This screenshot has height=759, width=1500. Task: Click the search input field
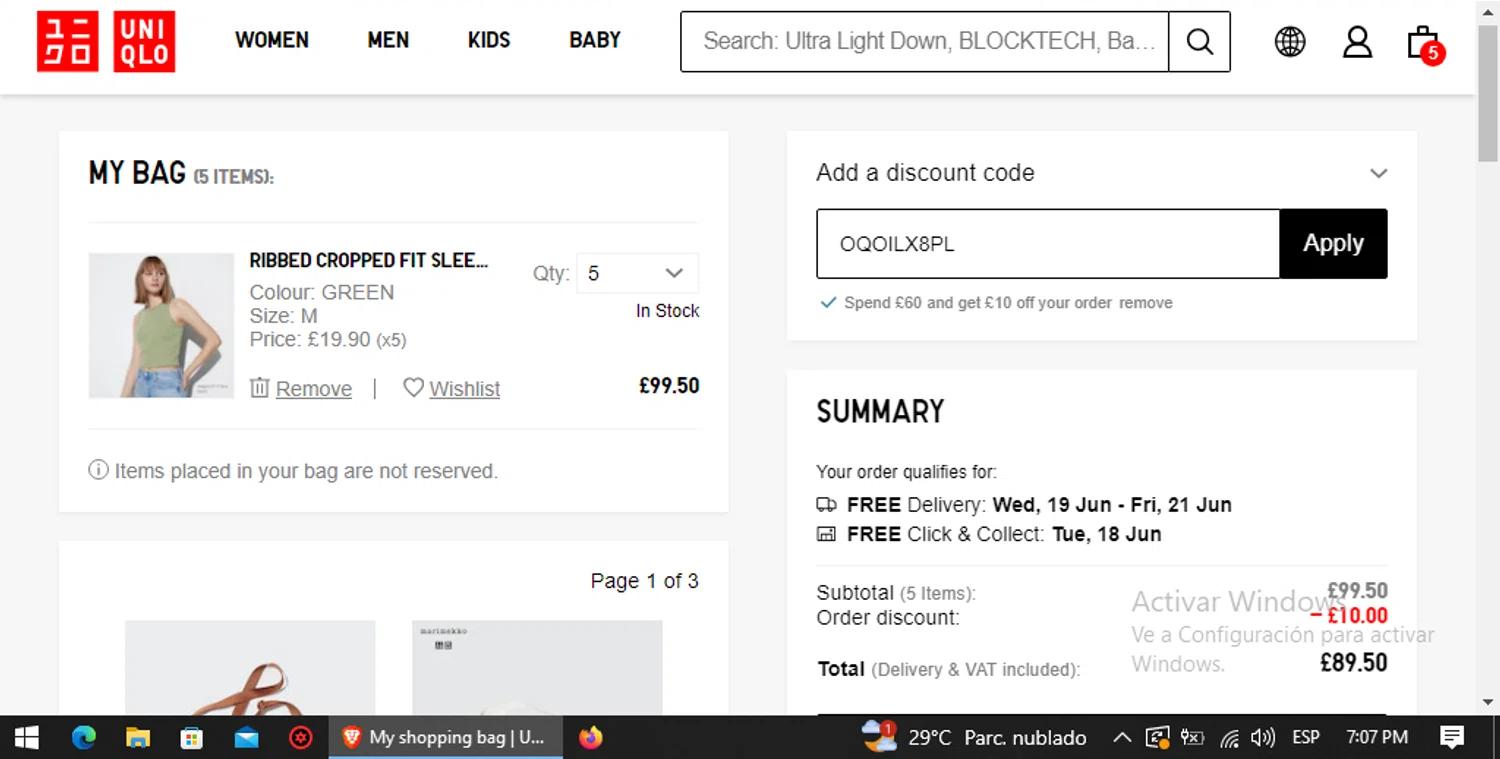pos(925,41)
